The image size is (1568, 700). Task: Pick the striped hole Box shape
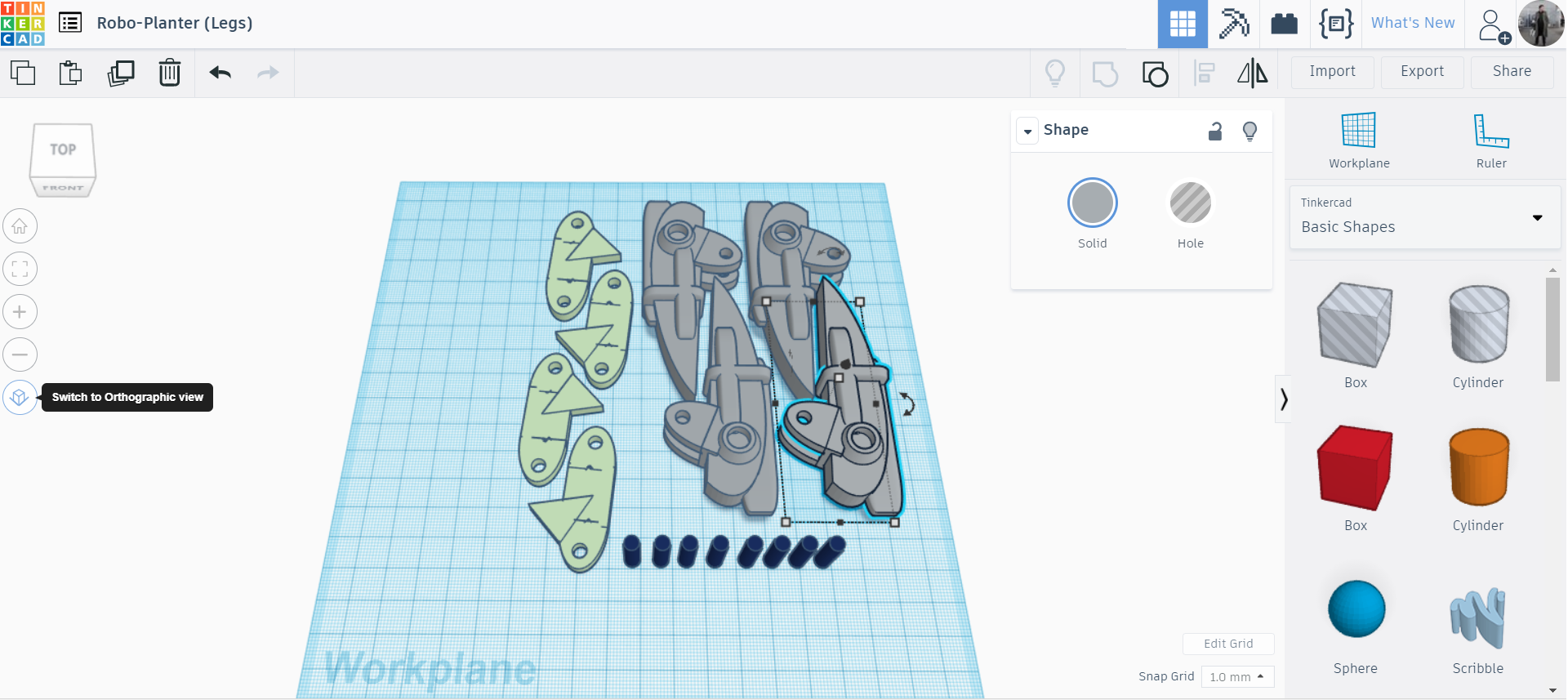click(1356, 325)
